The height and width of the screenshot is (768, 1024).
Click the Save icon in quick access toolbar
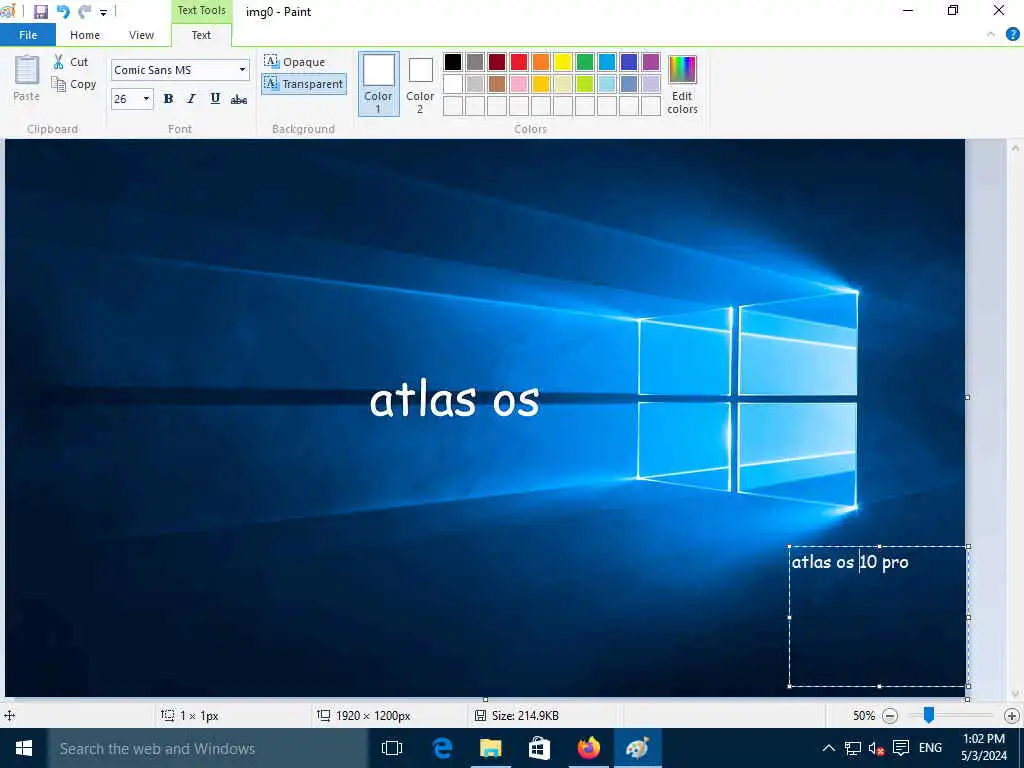40,12
